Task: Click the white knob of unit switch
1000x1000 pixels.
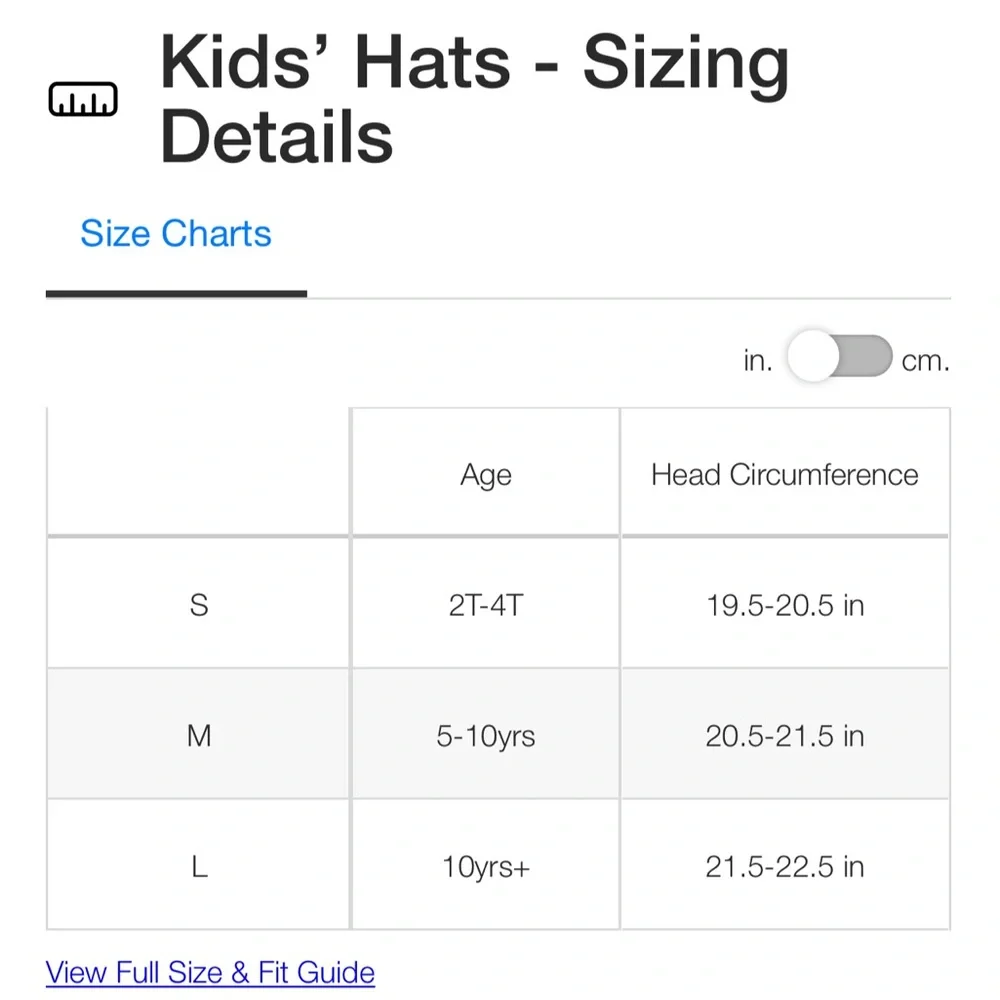Action: [x=813, y=356]
